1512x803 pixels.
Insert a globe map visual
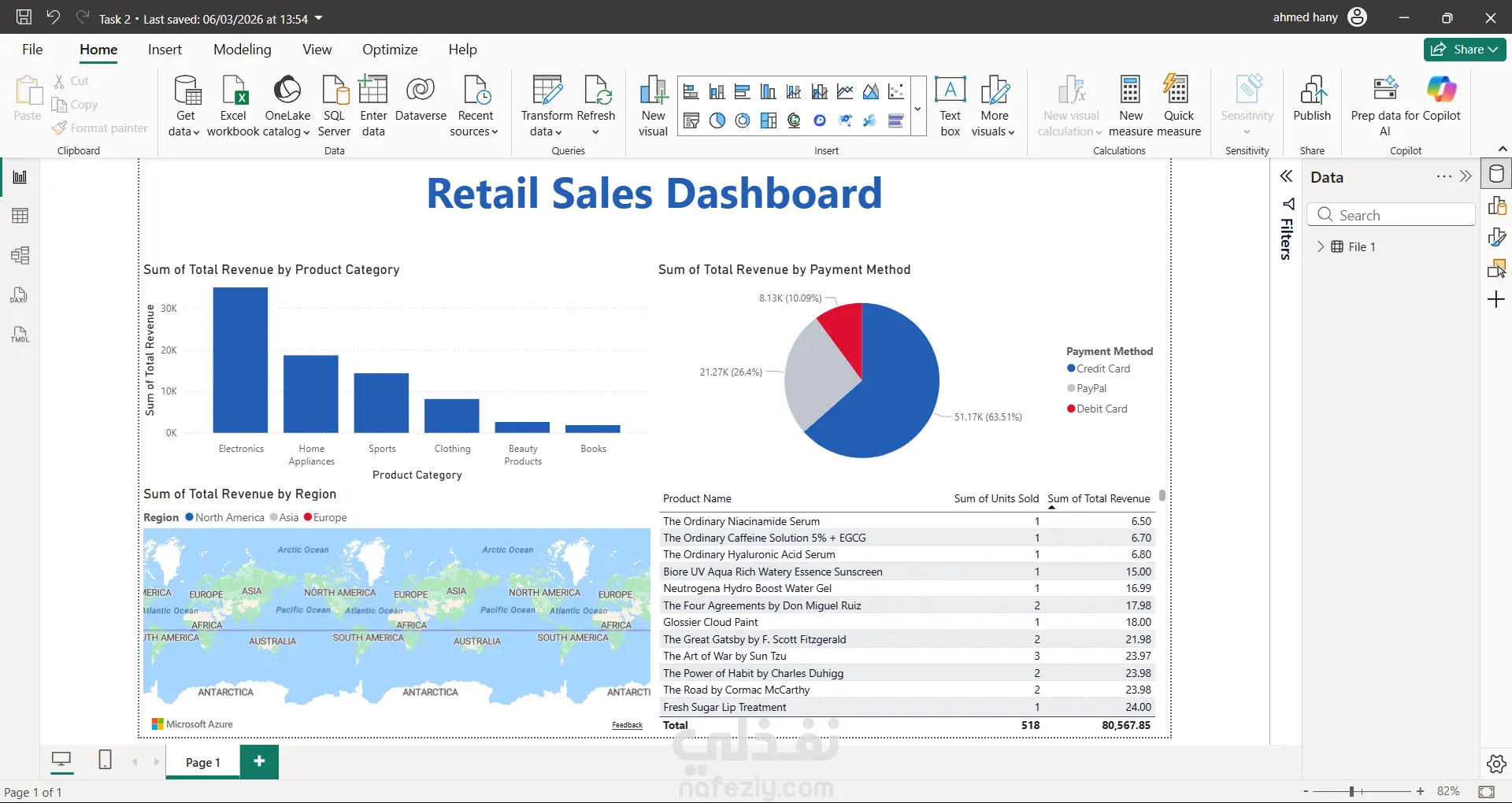tap(794, 120)
